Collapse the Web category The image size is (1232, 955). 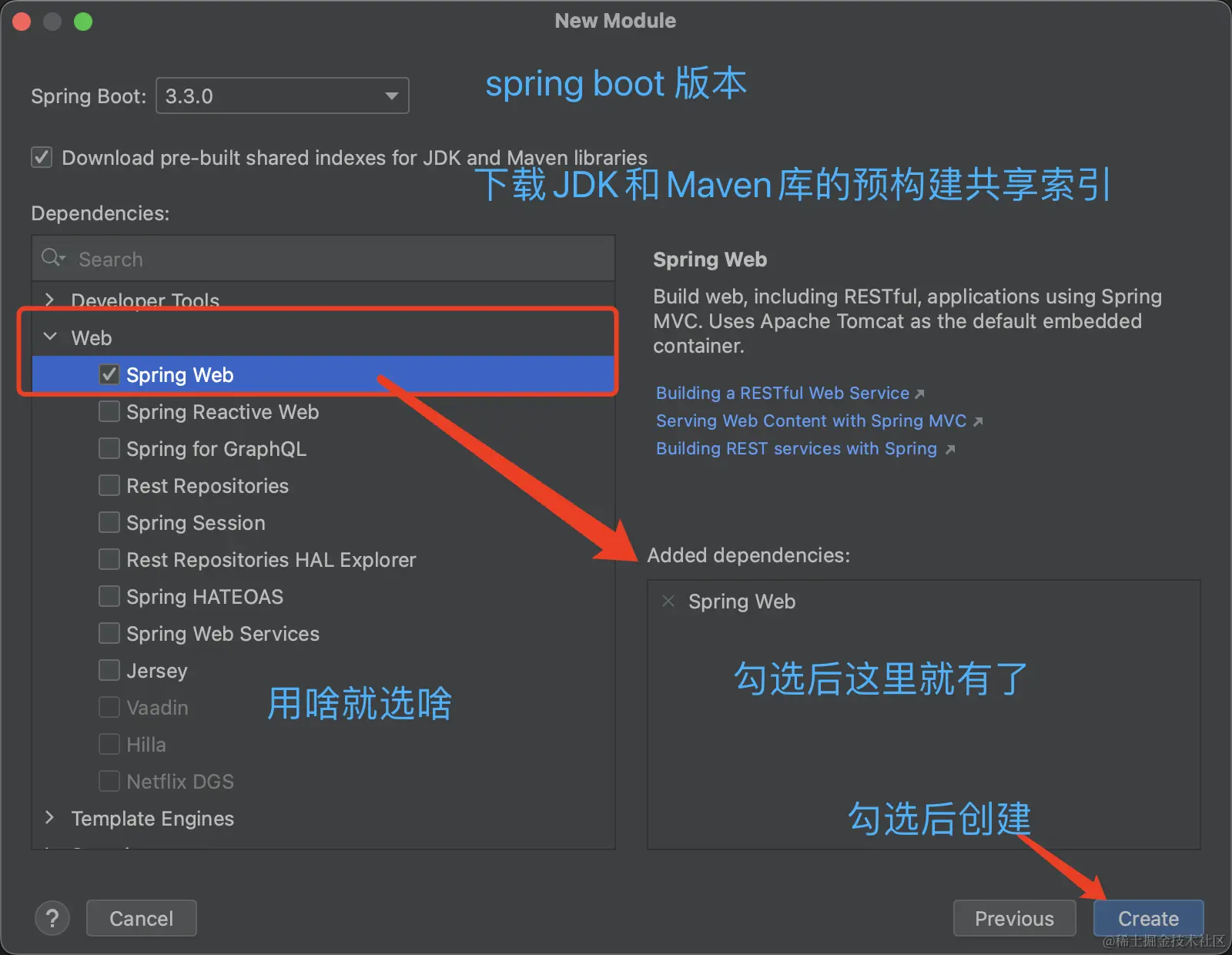pyautogui.click(x=50, y=337)
